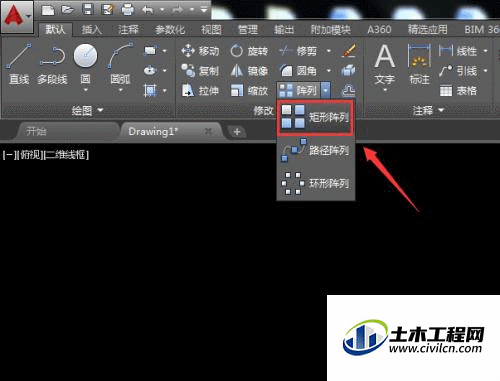Viewport: 500px width, 381px height.
Task: Click the Explode tool icon
Action: (x=349, y=70)
